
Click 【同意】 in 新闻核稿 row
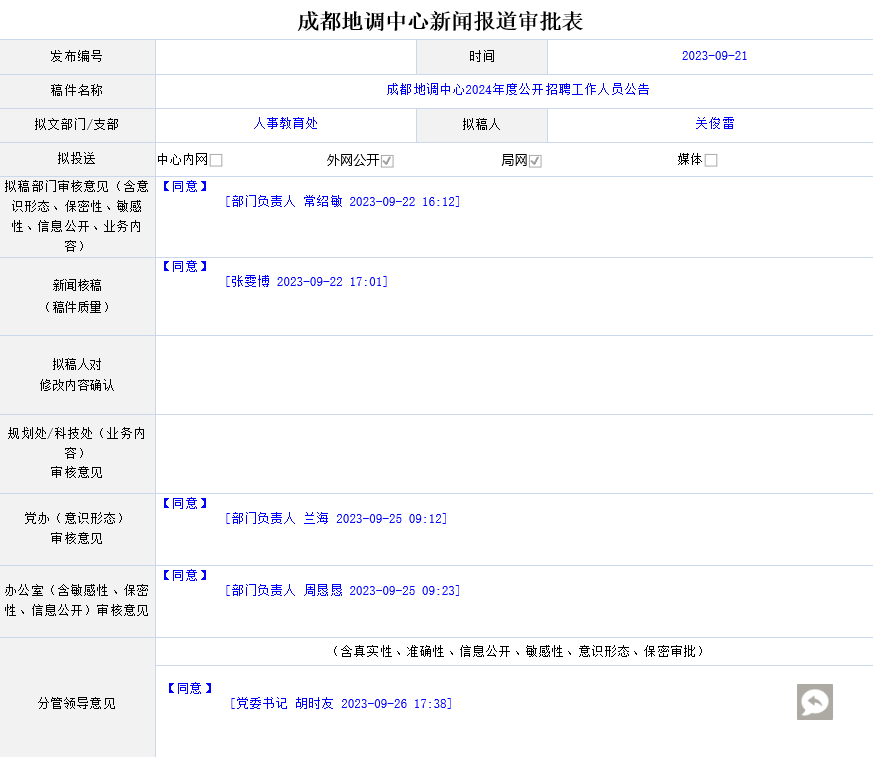click(185, 266)
